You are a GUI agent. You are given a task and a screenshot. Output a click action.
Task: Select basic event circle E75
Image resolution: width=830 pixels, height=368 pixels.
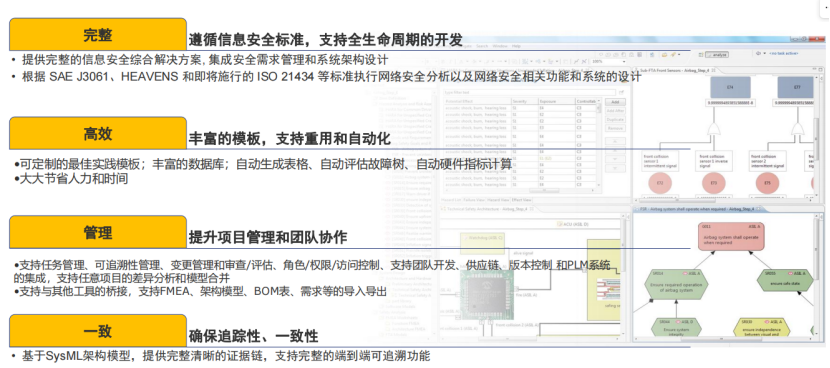coord(768,183)
